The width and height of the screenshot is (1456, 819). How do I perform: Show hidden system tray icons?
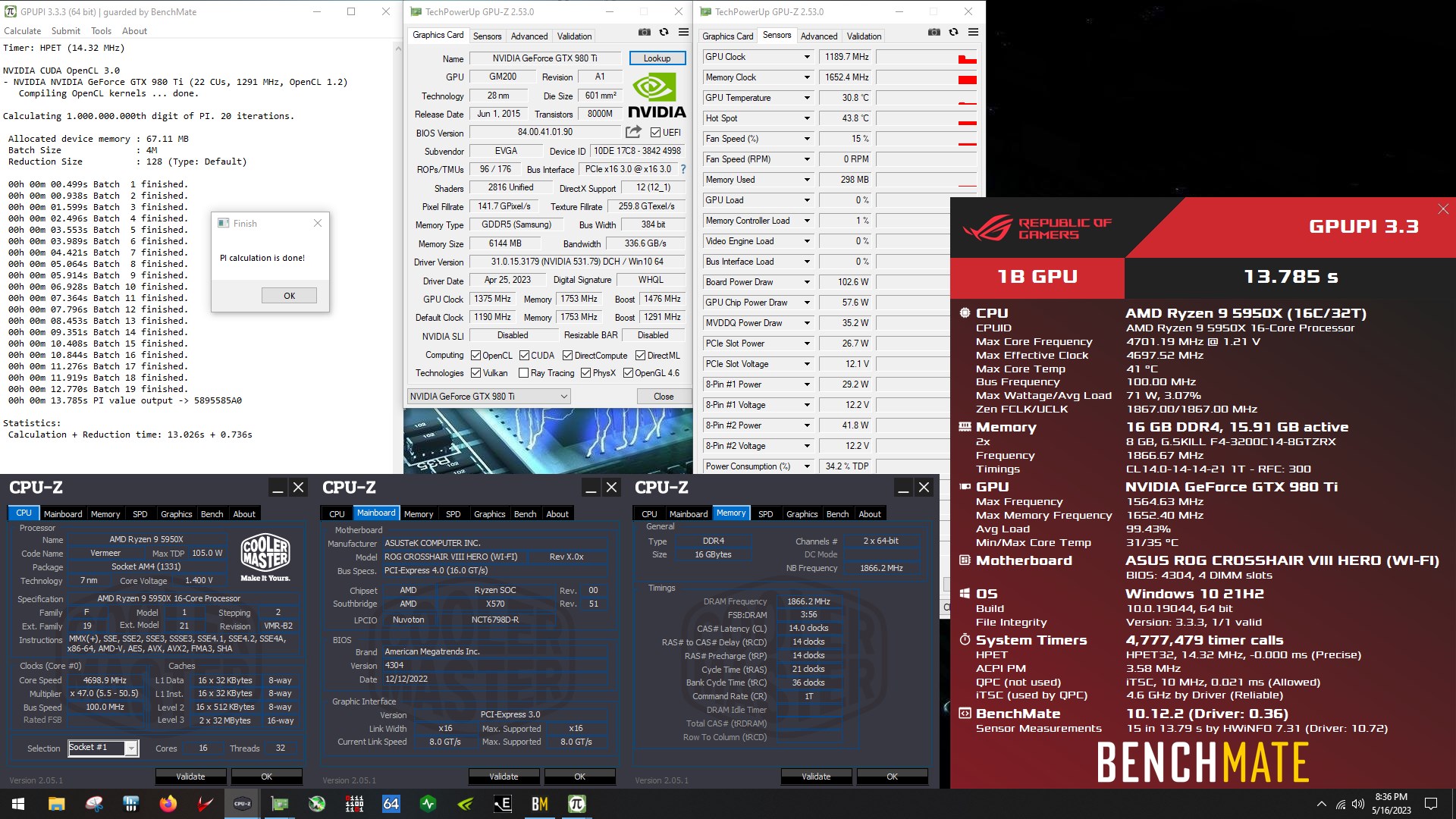(x=1321, y=804)
